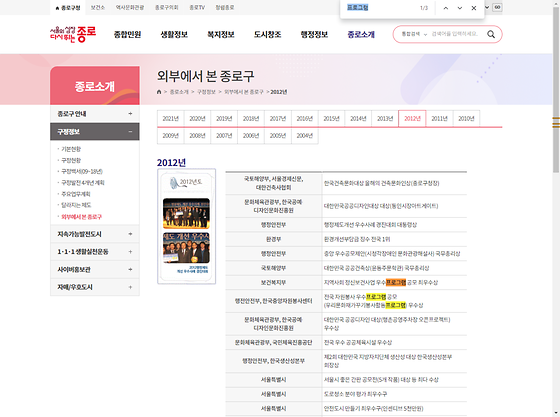Open the 통합검색 search type dropdown
560x417 pixels.
[414, 34]
